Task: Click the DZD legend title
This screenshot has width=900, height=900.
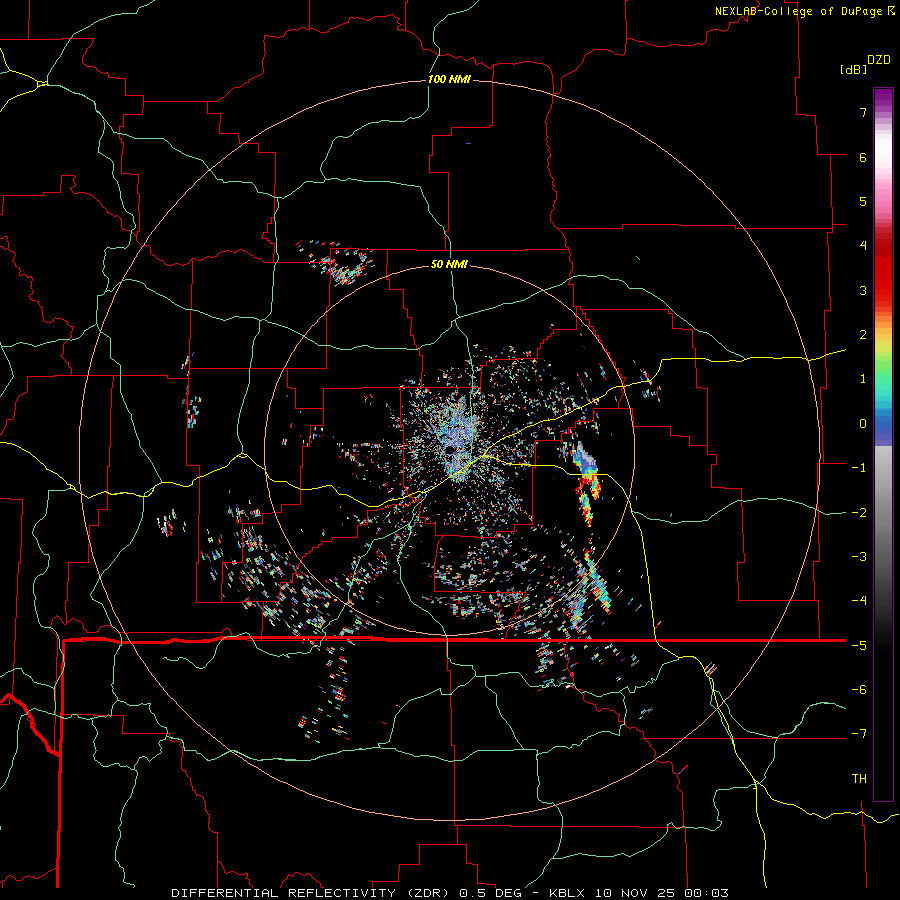Action: 879,60
